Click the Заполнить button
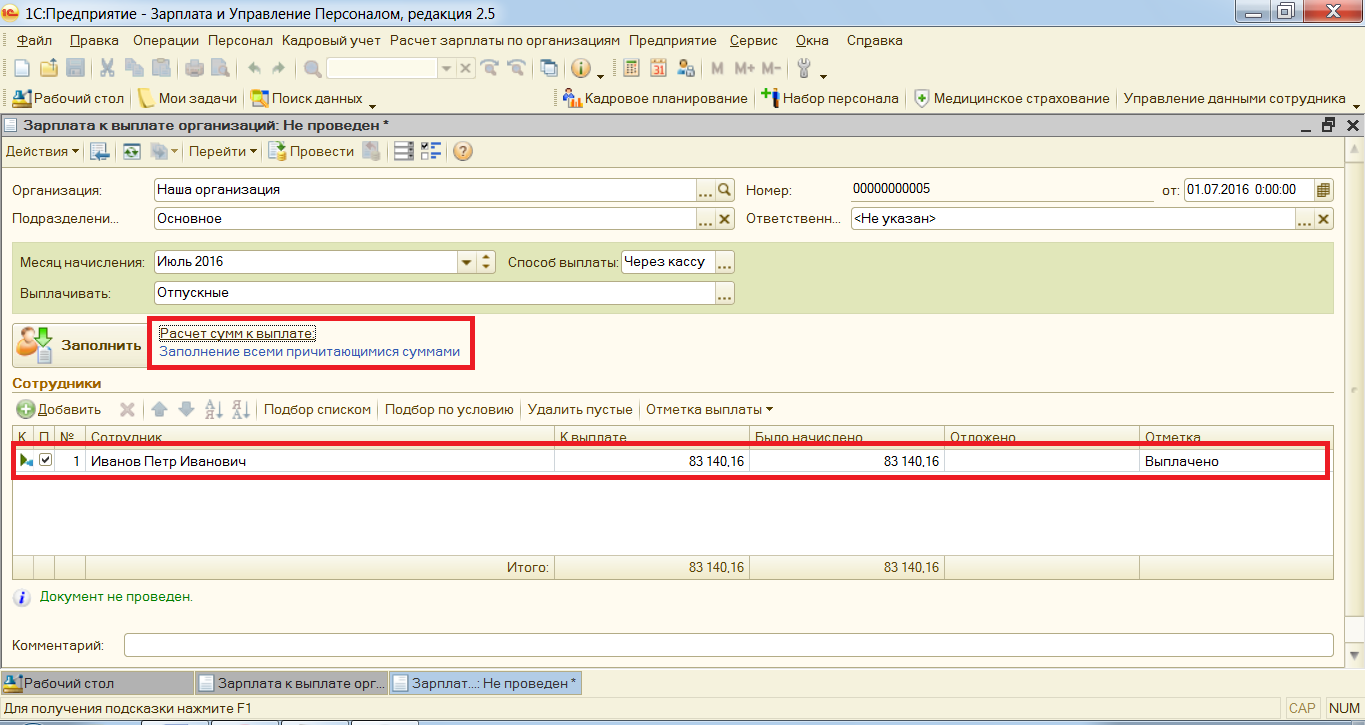 (x=80, y=345)
